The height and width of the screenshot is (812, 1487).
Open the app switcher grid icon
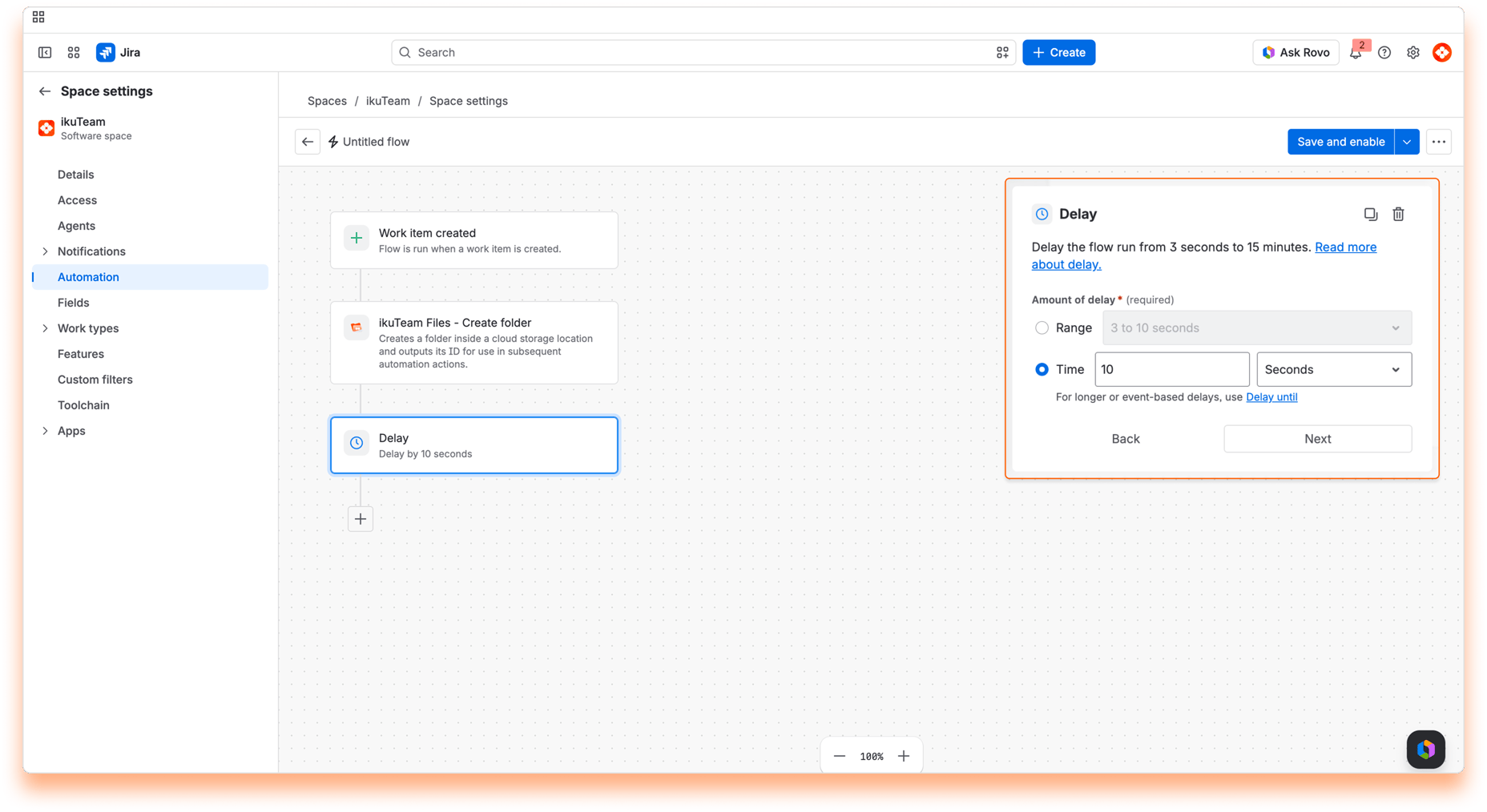[74, 53]
